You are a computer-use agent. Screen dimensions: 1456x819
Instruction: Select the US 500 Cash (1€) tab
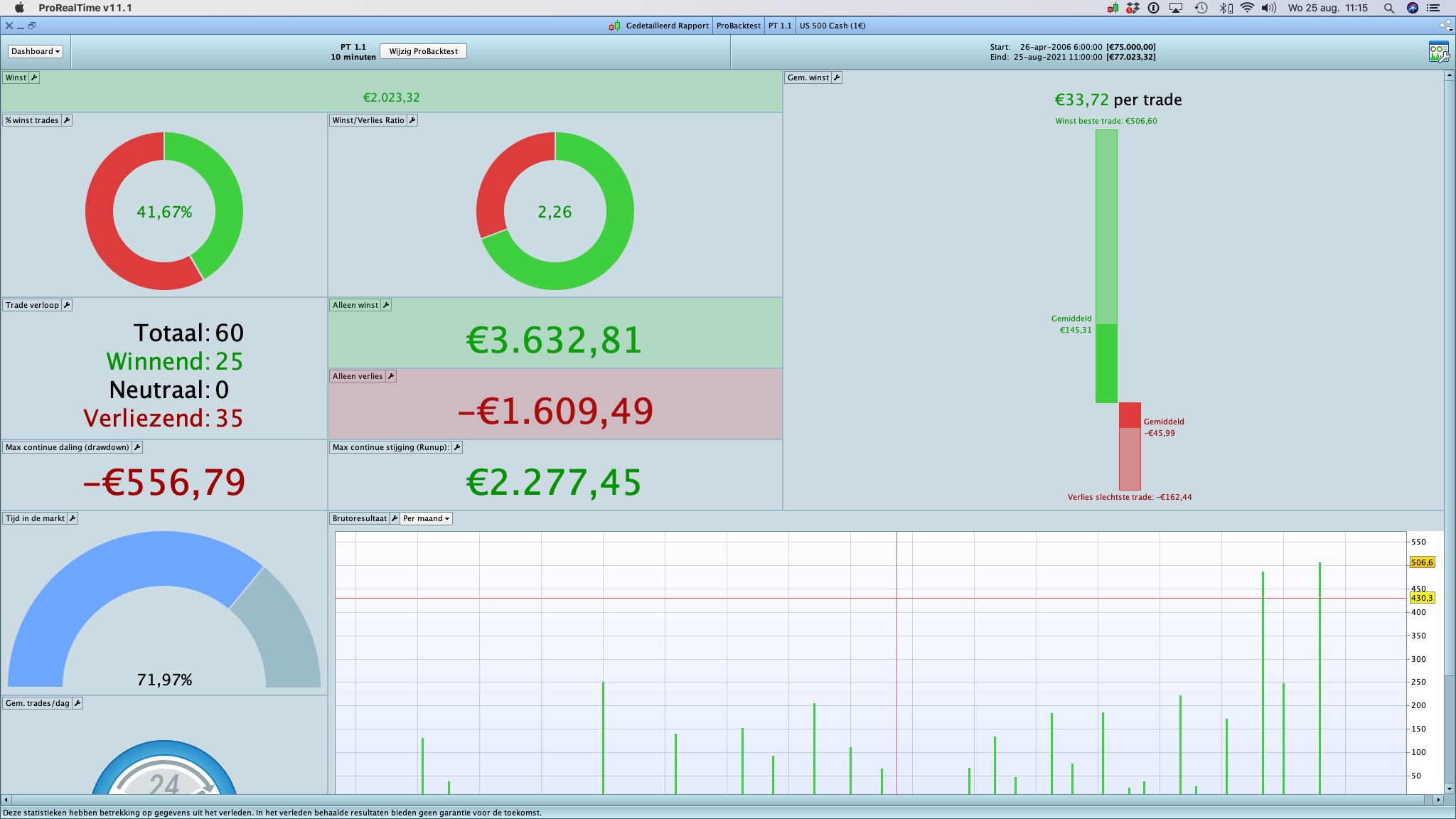[x=832, y=26]
